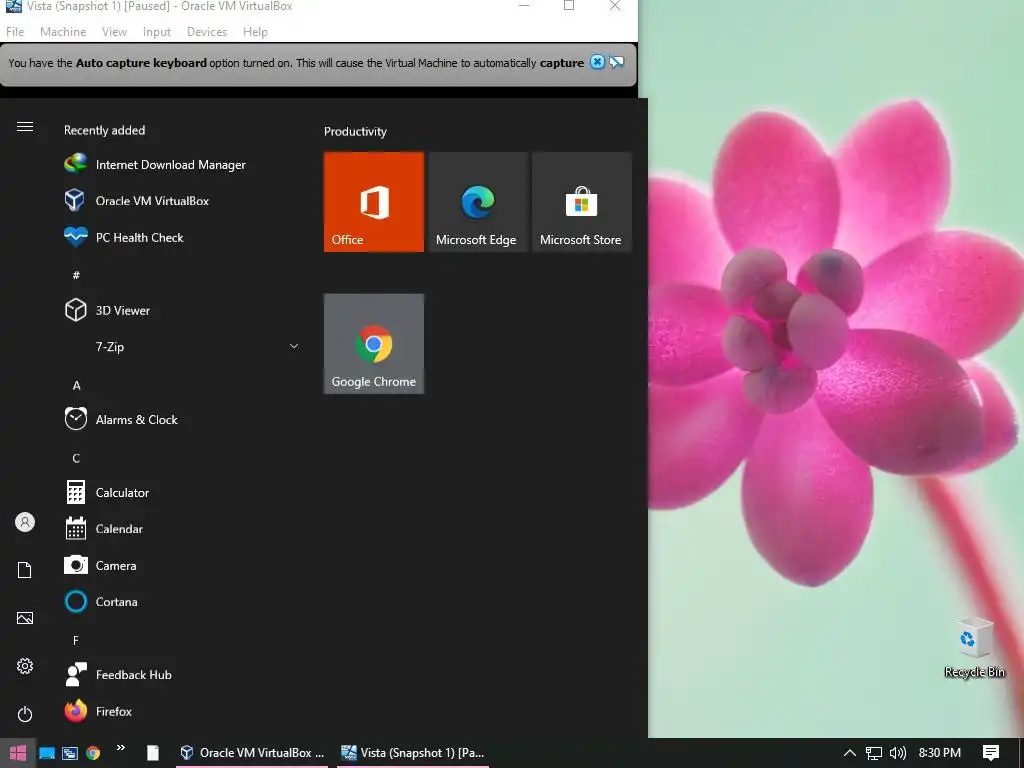Open the VirtualBox Help menu

(255, 31)
